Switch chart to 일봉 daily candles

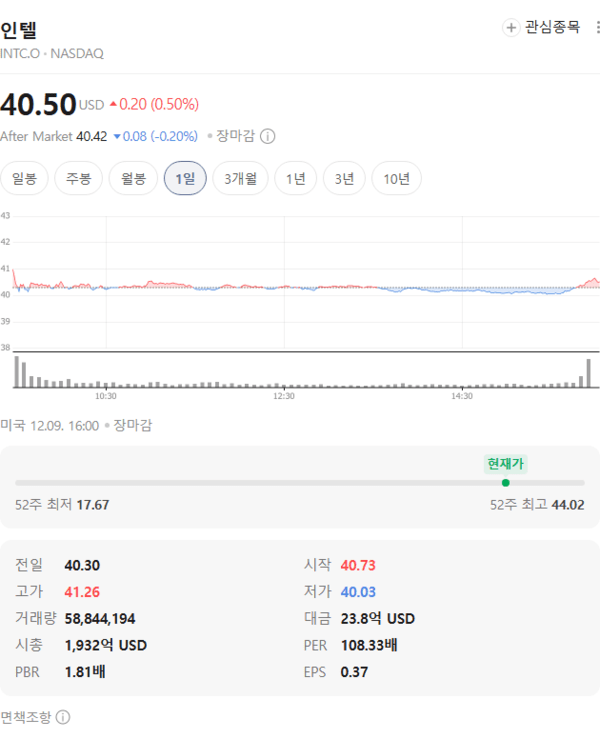click(24, 178)
